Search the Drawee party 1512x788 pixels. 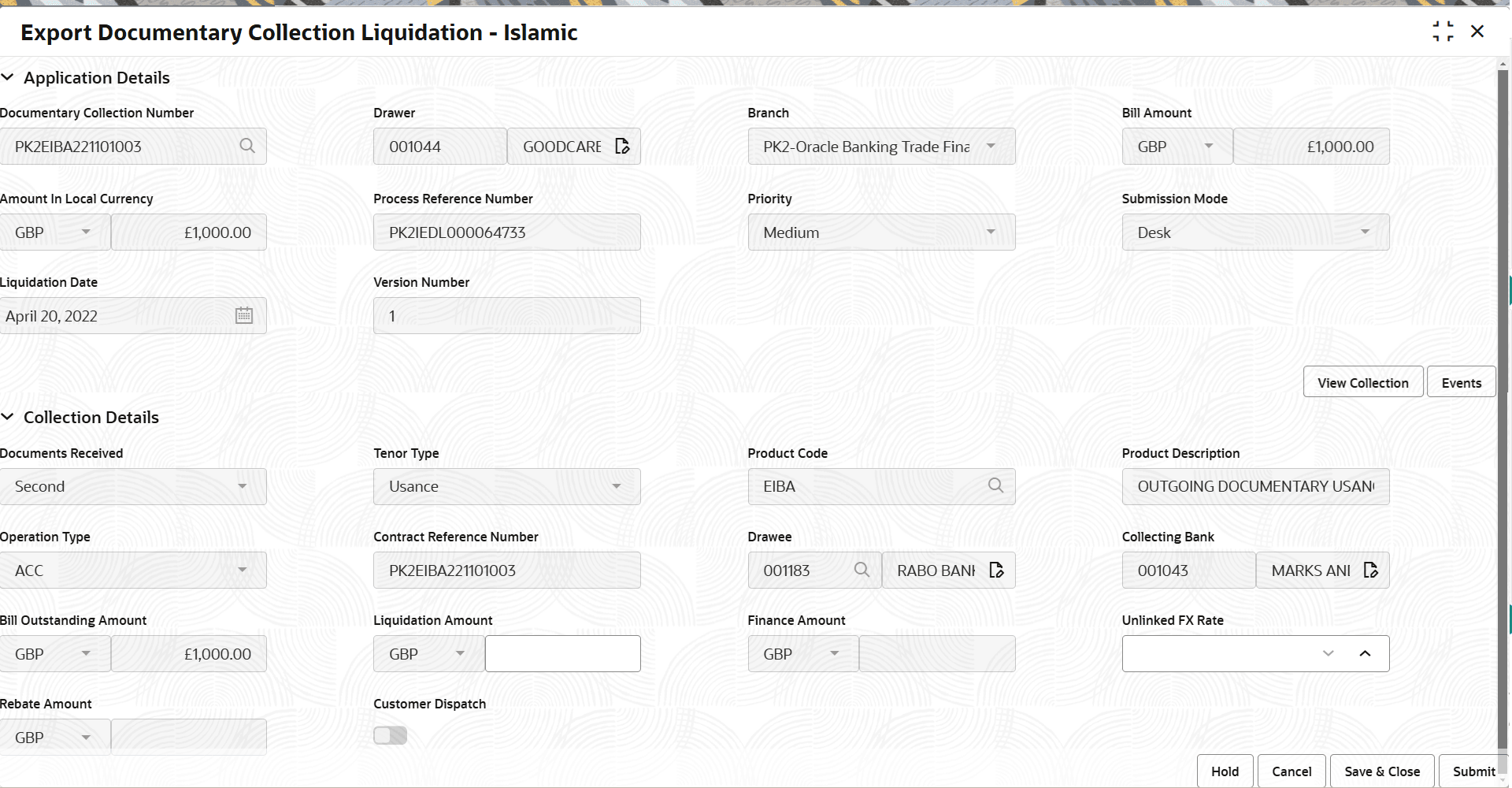tap(862, 570)
